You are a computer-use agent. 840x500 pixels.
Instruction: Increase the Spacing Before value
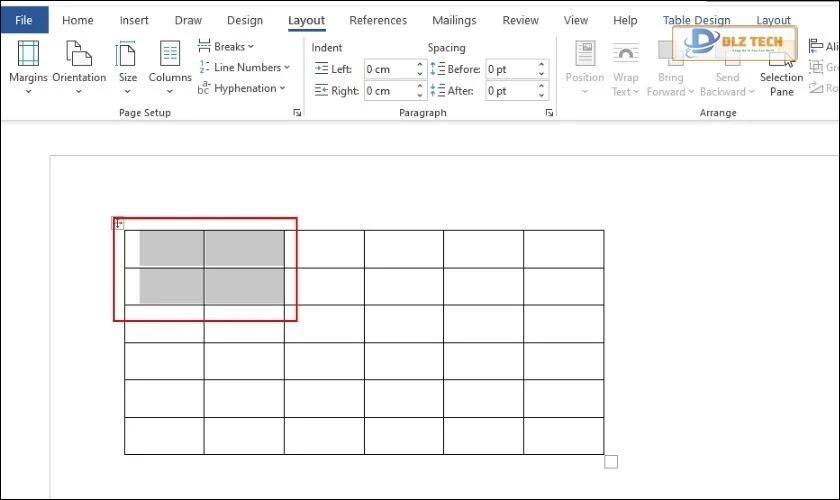point(542,65)
